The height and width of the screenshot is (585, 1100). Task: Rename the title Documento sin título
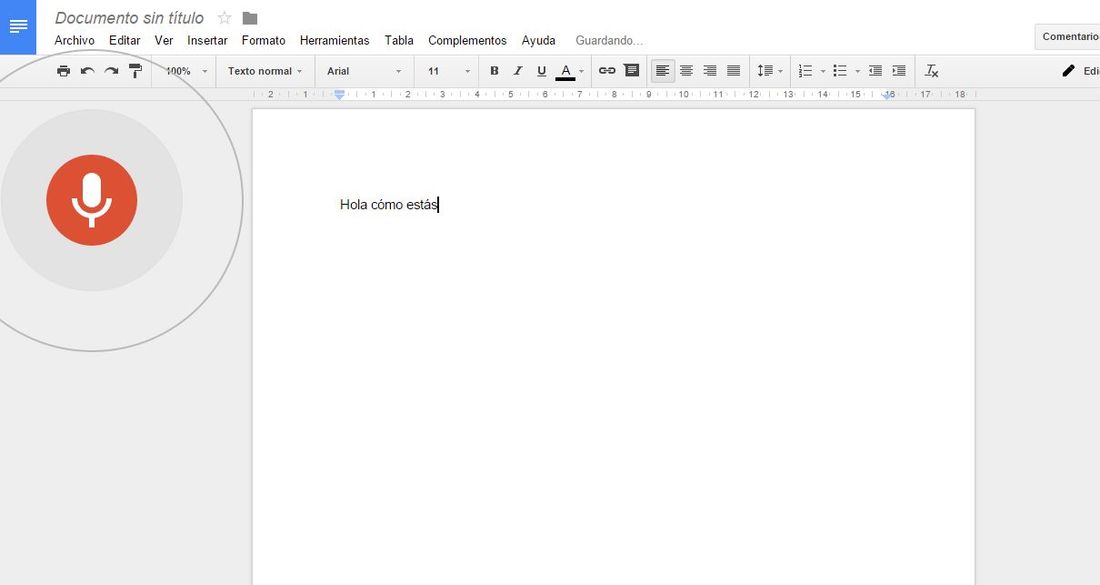(x=129, y=18)
